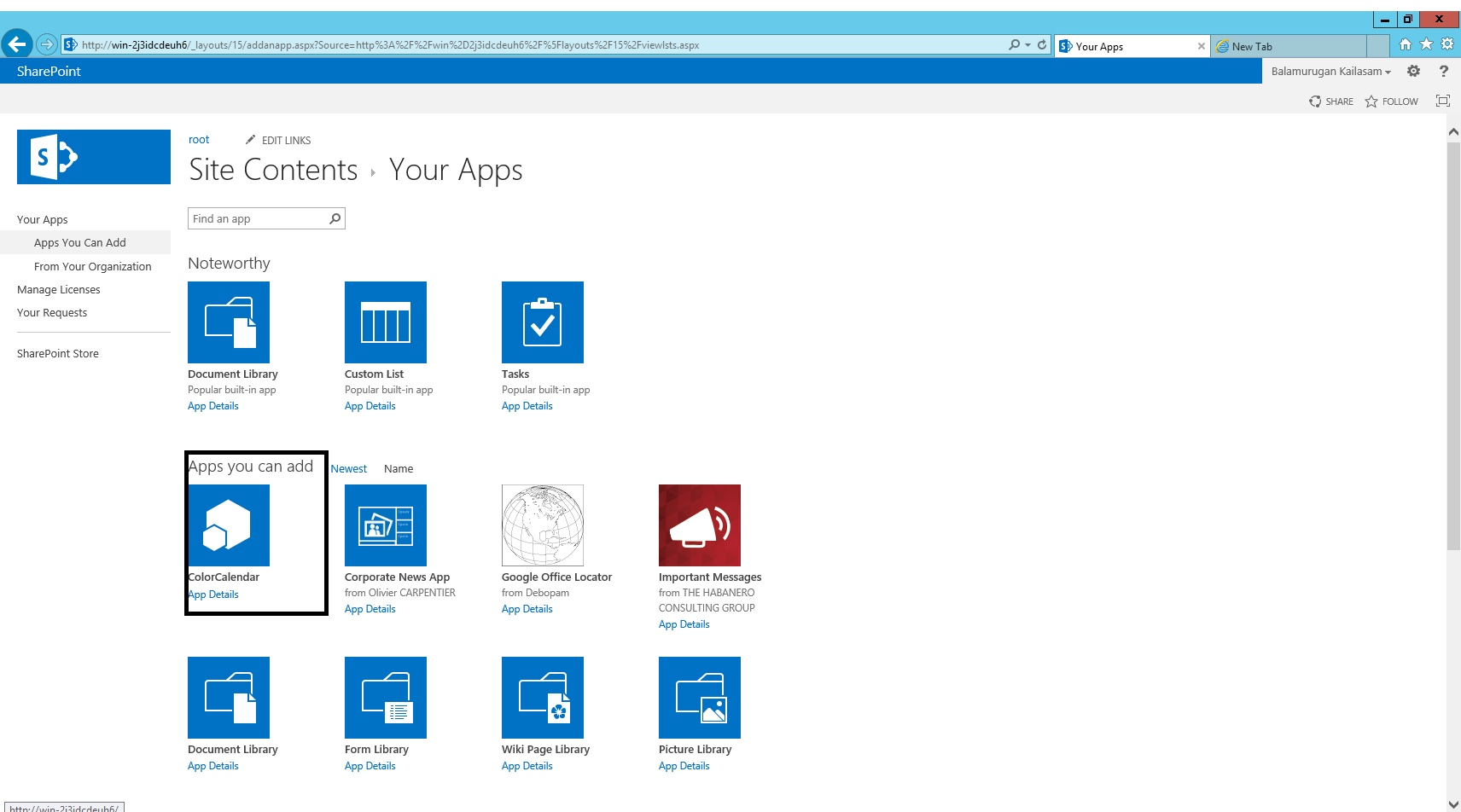Open From Your Organization in sidebar
1461x812 pixels.
(93, 267)
